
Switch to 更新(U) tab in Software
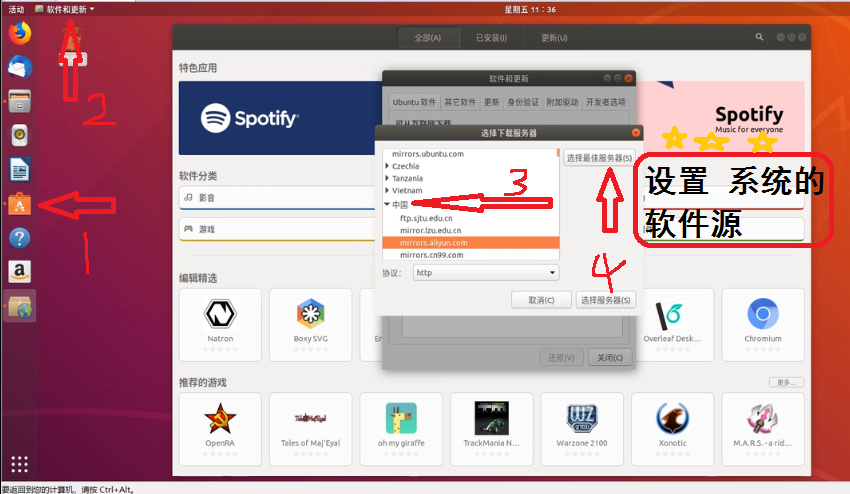[x=554, y=37]
